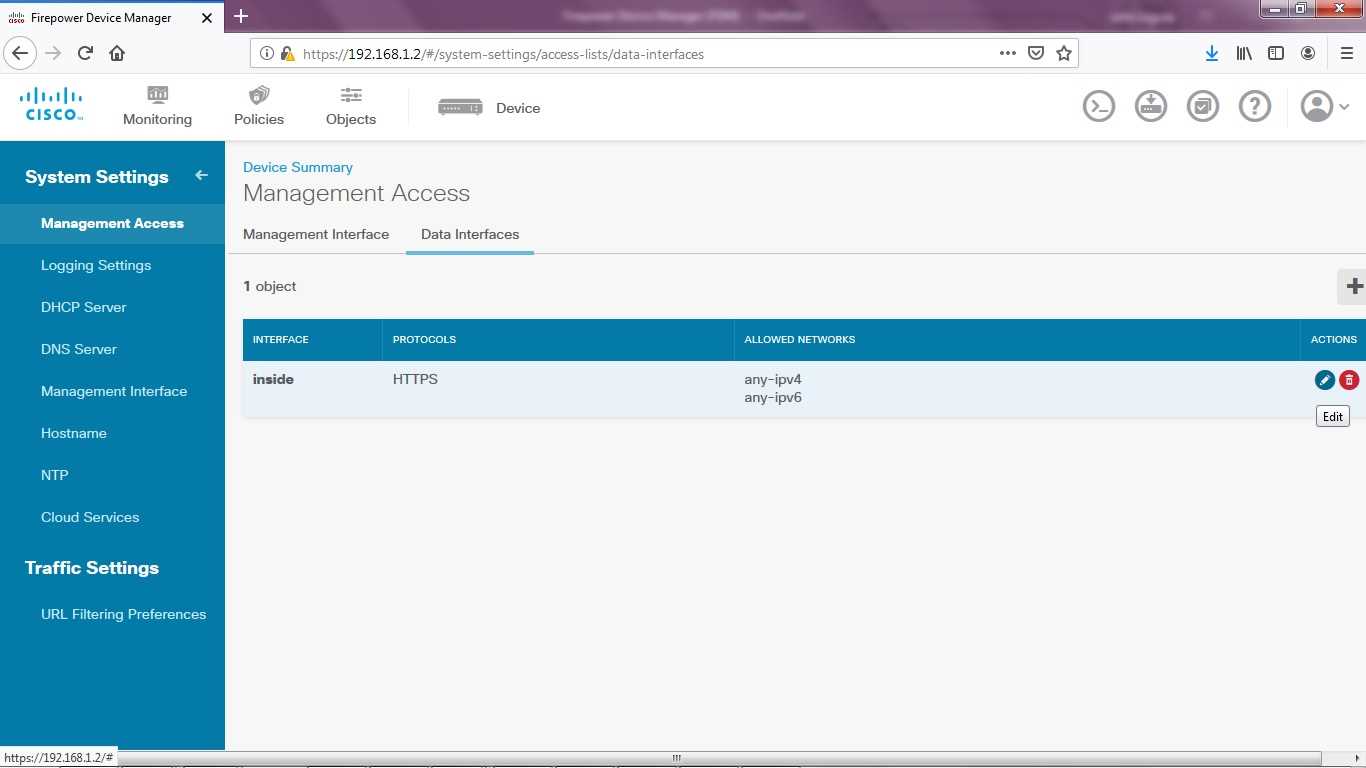Go to the browser home page
Screen dimensions: 1366x768
tap(117, 53)
